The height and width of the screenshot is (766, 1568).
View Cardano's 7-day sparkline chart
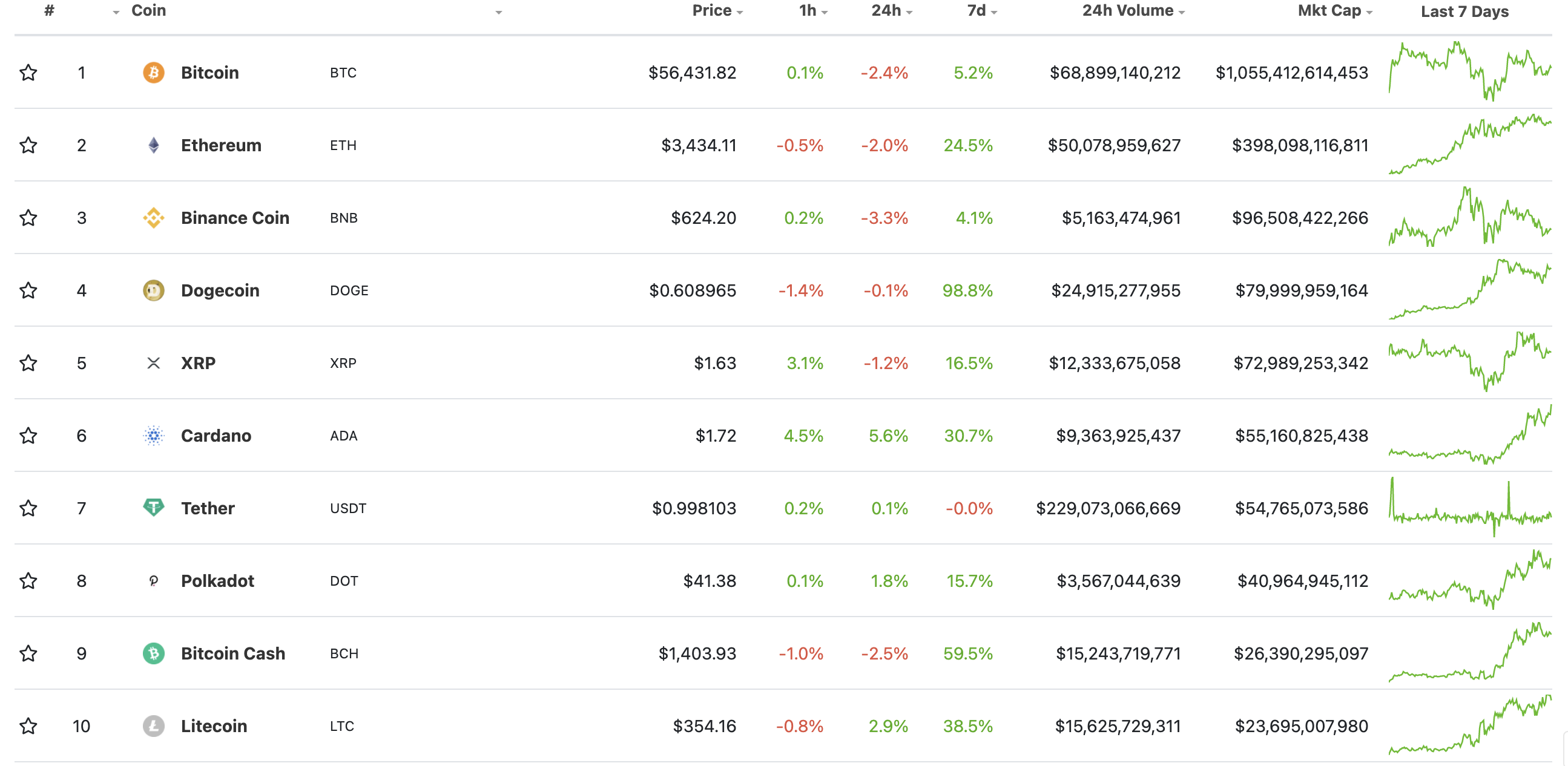pos(1469,434)
